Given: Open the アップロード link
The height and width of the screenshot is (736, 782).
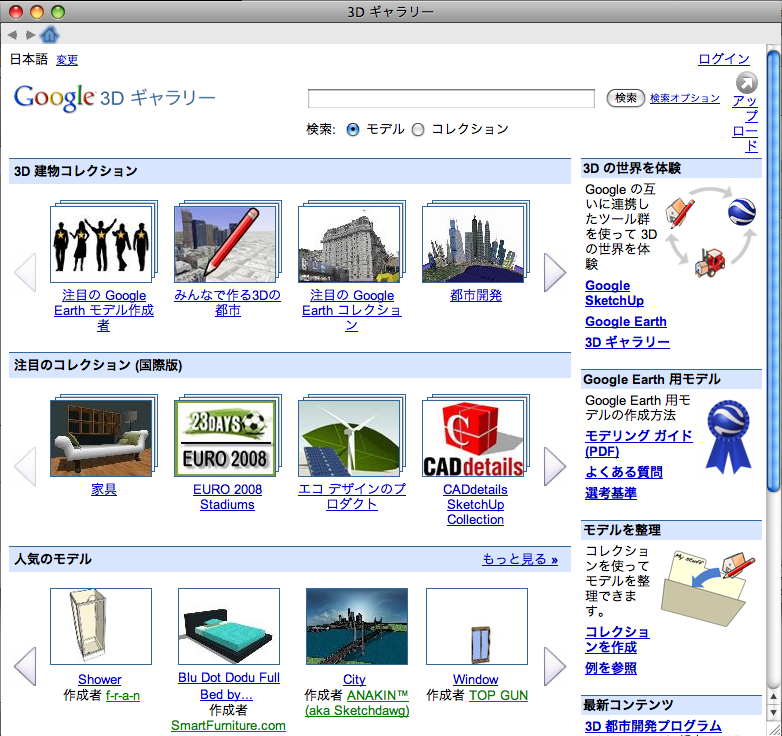Looking at the screenshot, I should [x=745, y=123].
